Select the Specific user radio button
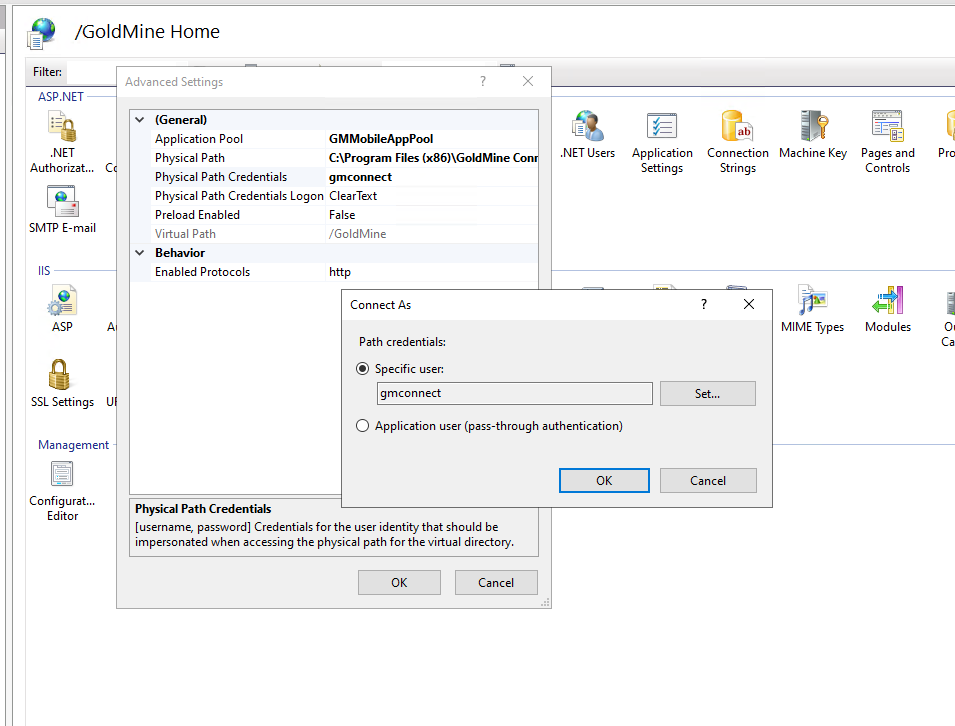This screenshot has height=726, width=955. (362, 368)
